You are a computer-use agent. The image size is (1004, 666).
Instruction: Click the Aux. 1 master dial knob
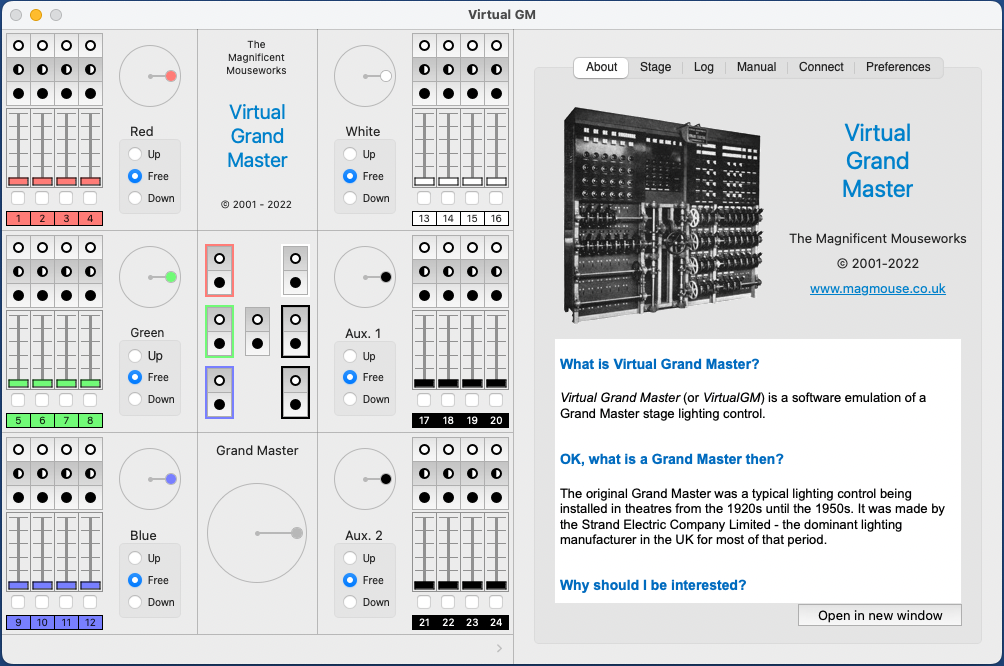(386, 277)
